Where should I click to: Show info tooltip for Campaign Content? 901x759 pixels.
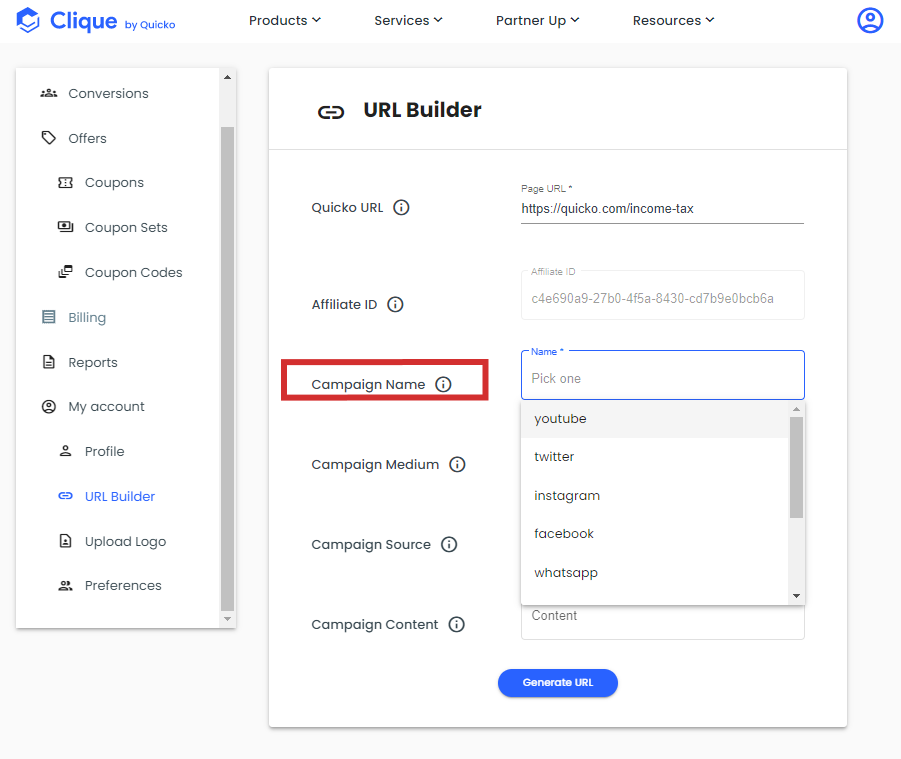456,625
